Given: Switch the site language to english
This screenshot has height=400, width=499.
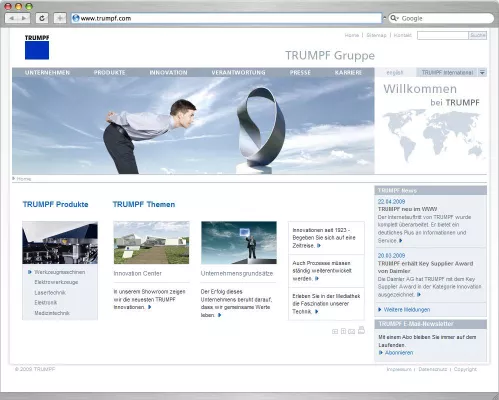Looking at the screenshot, I should [x=395, y=72].
